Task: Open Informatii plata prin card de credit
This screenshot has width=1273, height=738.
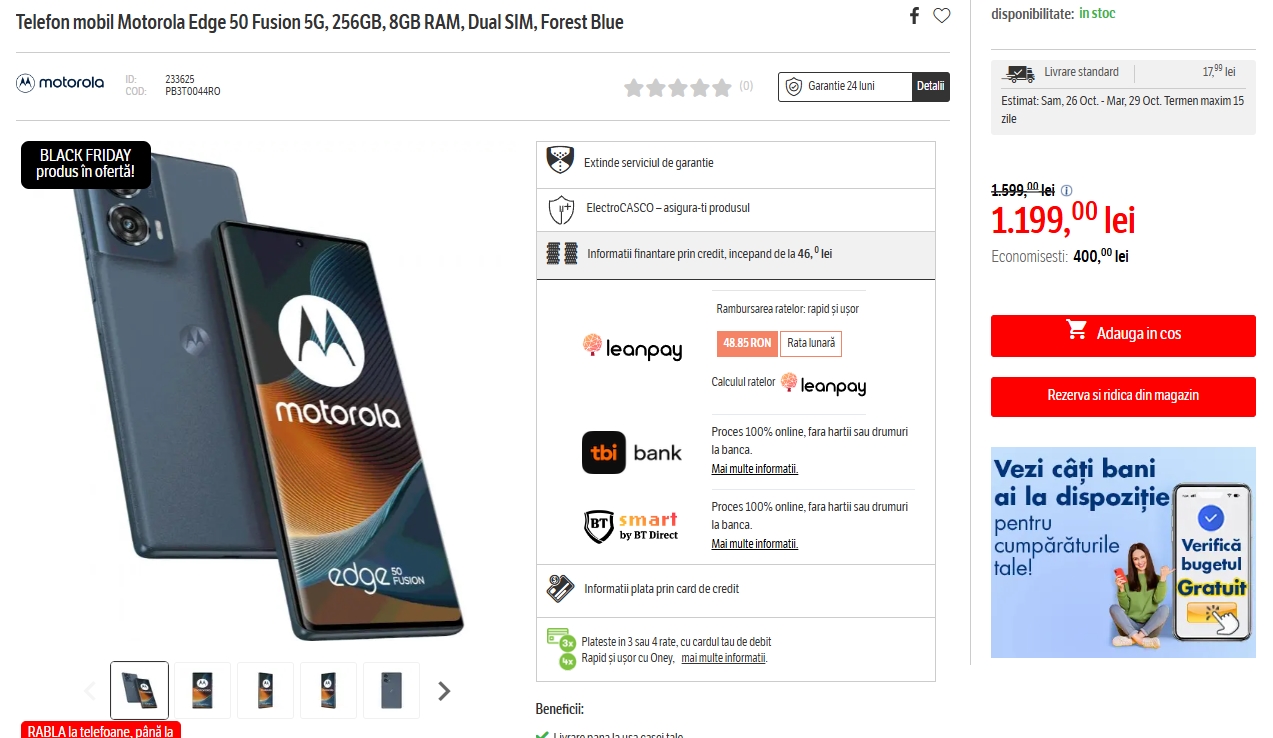Action: (736, 589)
